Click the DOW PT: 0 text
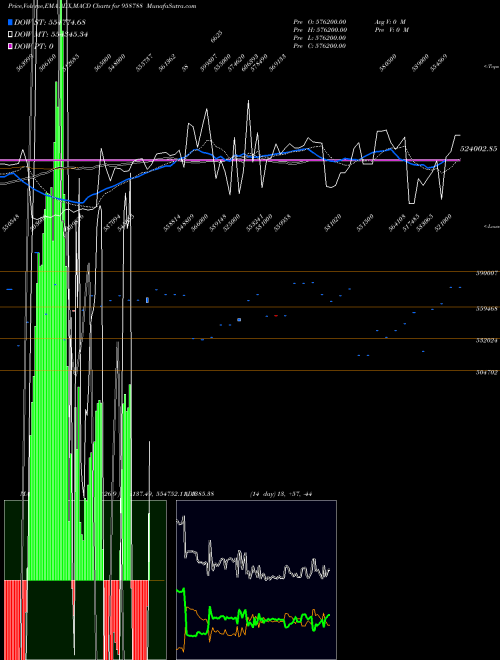Image resolution: width=500 pixels, height=660 pixels. pos(34,46)
